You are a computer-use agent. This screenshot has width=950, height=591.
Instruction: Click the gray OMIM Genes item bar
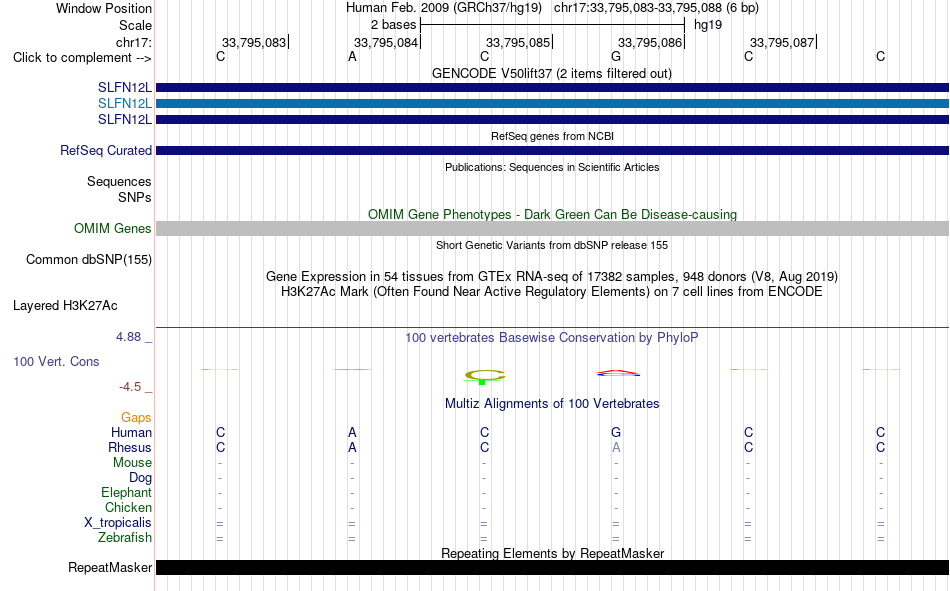coord(552,229)
